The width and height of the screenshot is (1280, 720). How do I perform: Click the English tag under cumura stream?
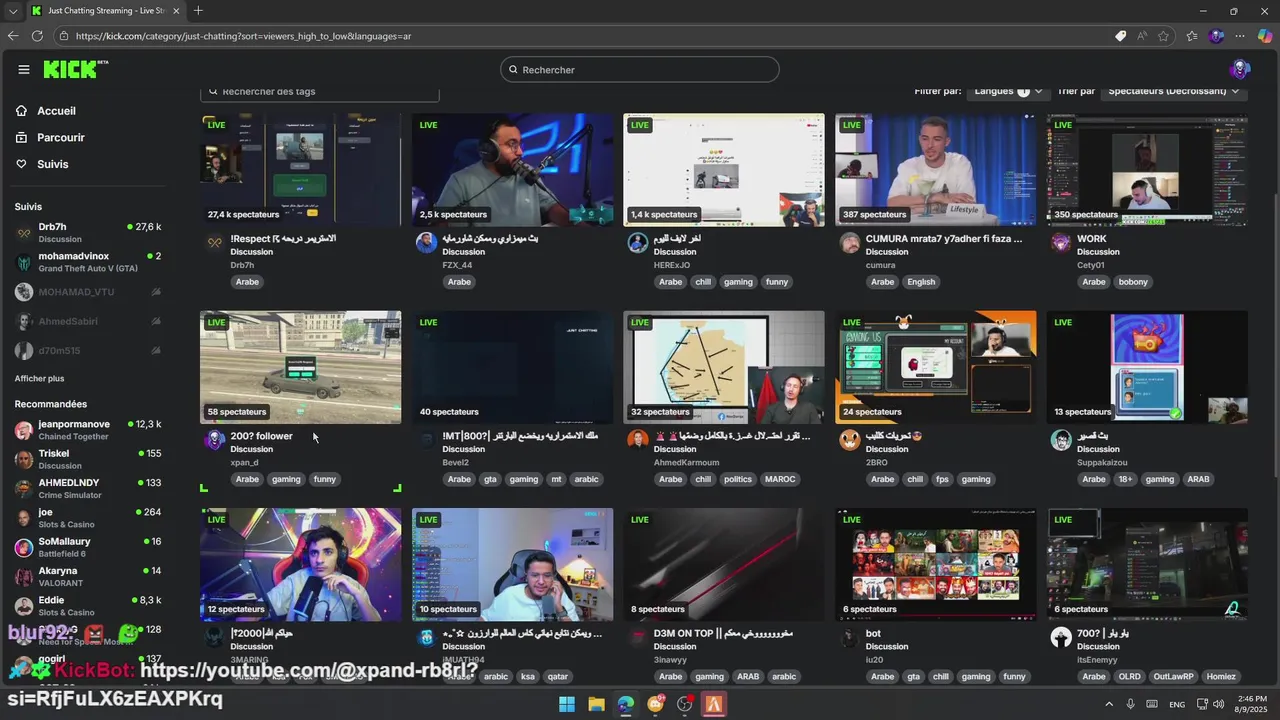tap(921, 282)
